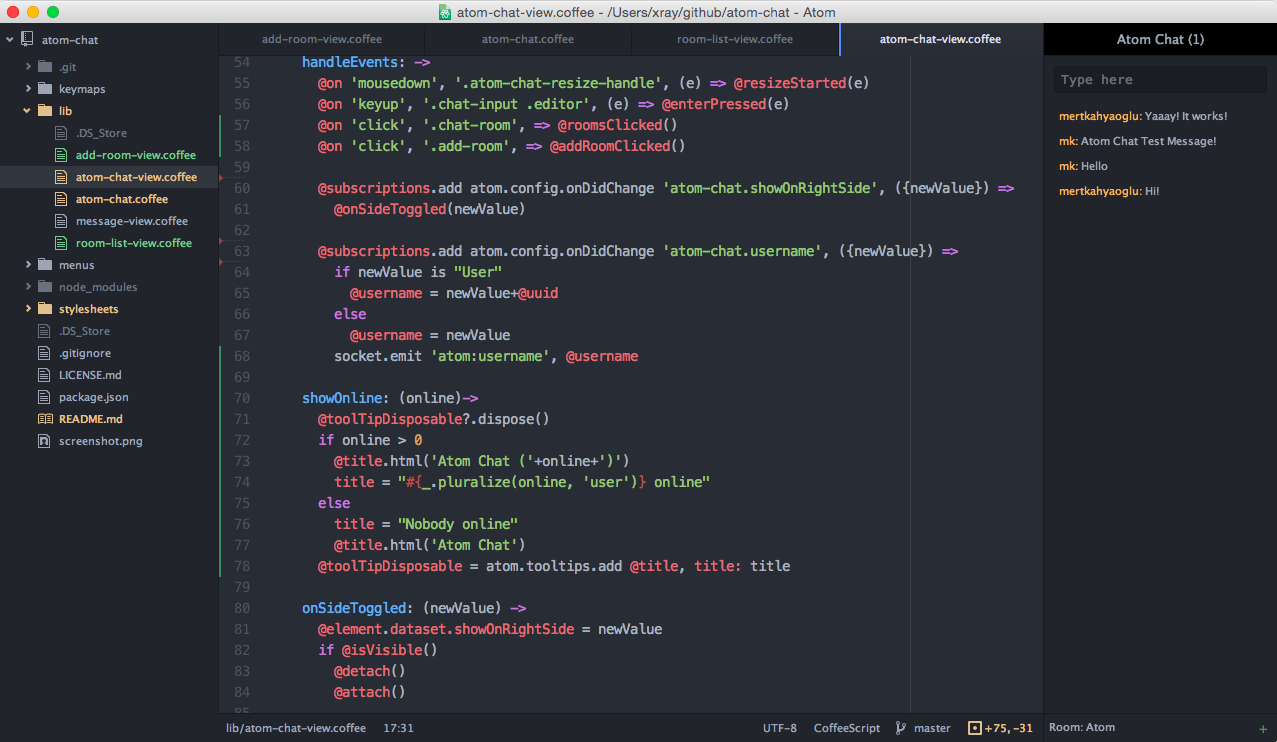Viewport: 1277px width, 742px height.
Task: Click the file icon beside .gitignore
Action: click(x=44, y=352)
